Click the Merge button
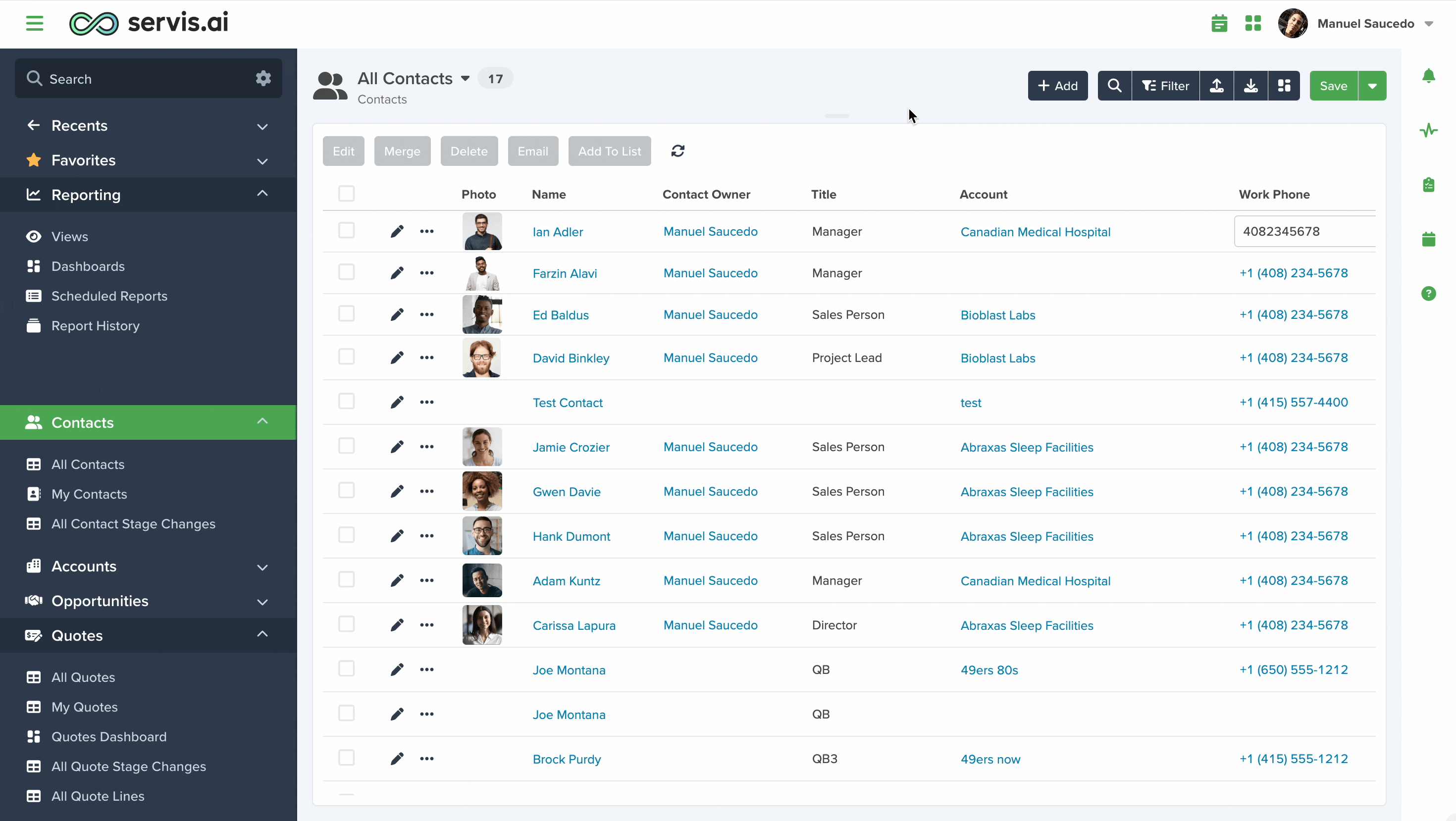The height and width of the screenshot is (821, 1456). [402, 151]
